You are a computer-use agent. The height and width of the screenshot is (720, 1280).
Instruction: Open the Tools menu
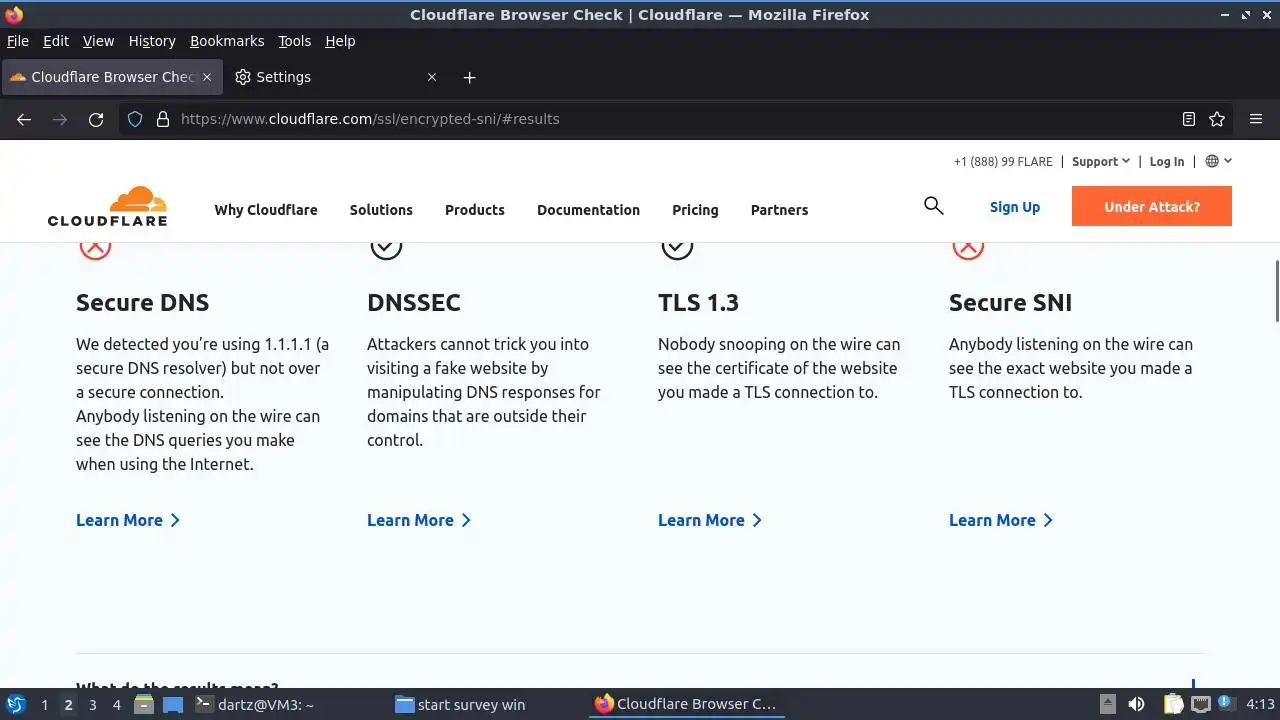294,41
